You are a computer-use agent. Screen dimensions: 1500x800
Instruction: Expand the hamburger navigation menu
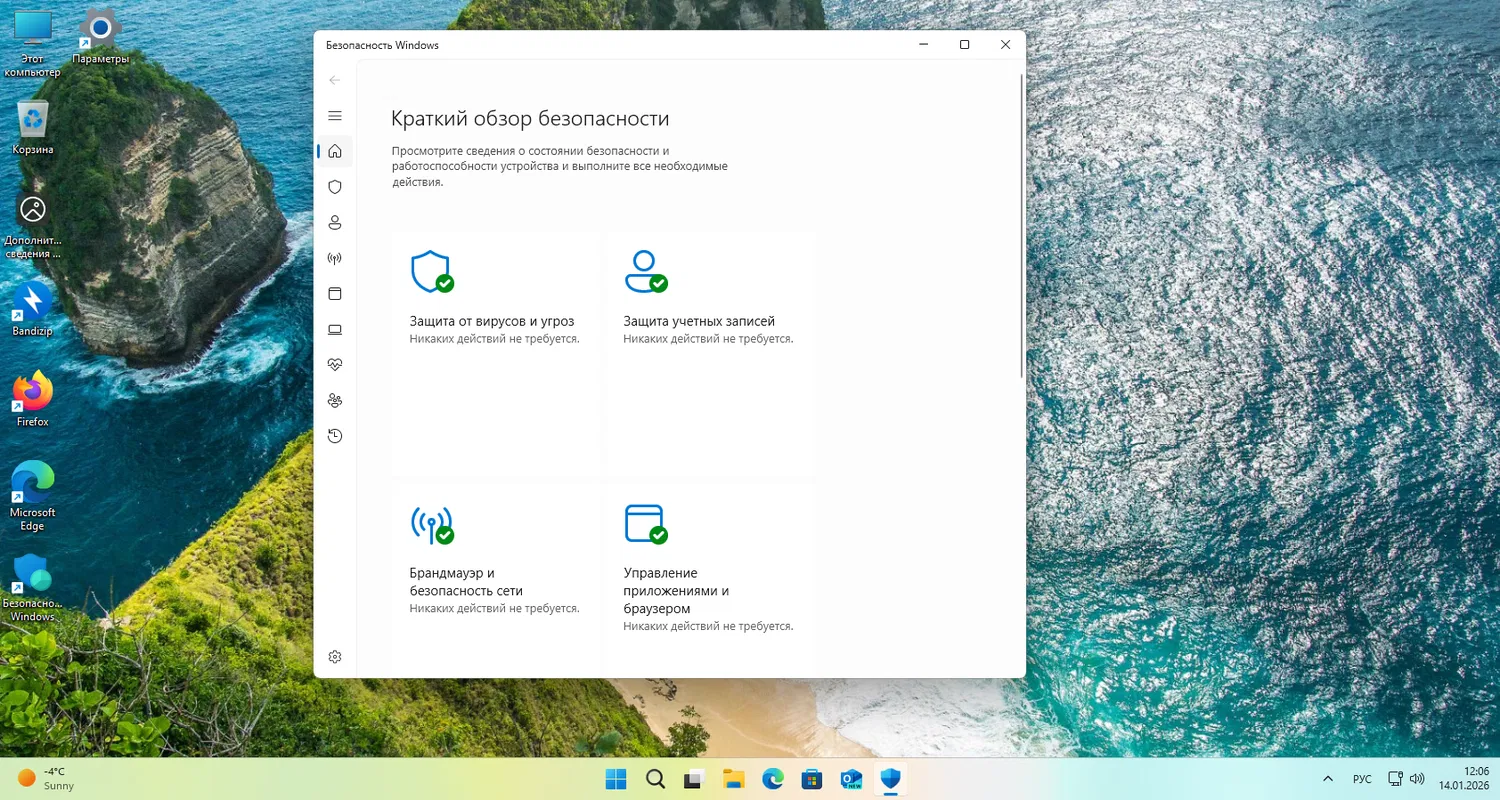(x=335, y=116)
